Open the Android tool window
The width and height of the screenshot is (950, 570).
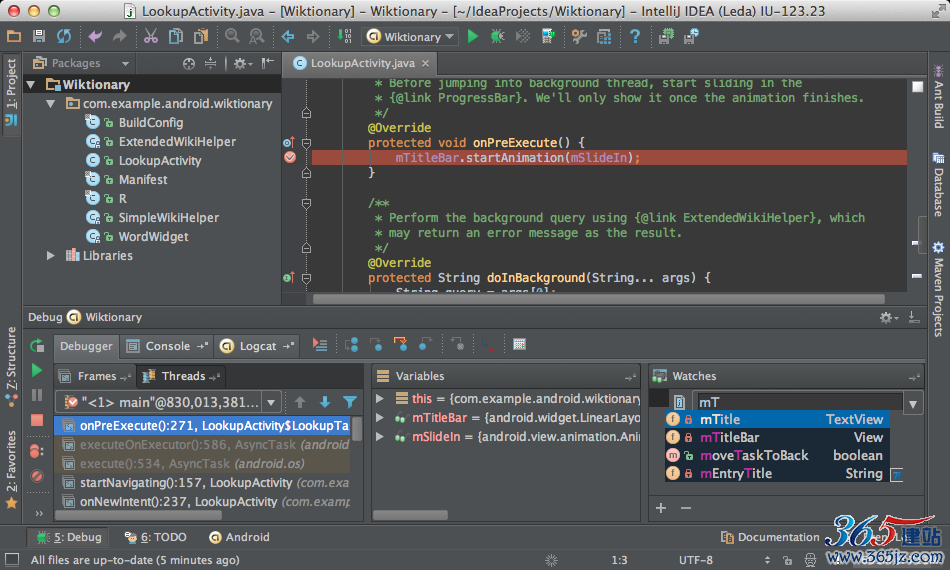coord(239,537)
